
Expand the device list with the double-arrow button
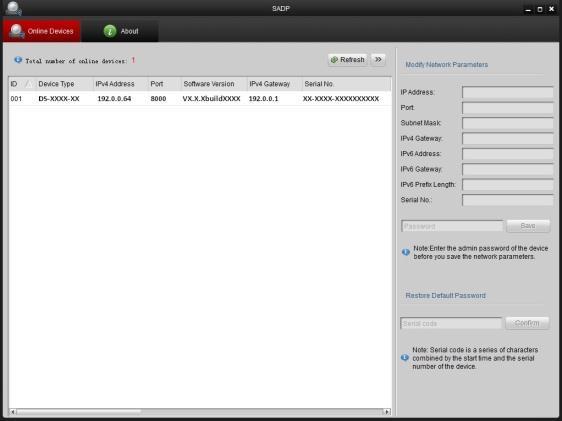click(378, 59)
